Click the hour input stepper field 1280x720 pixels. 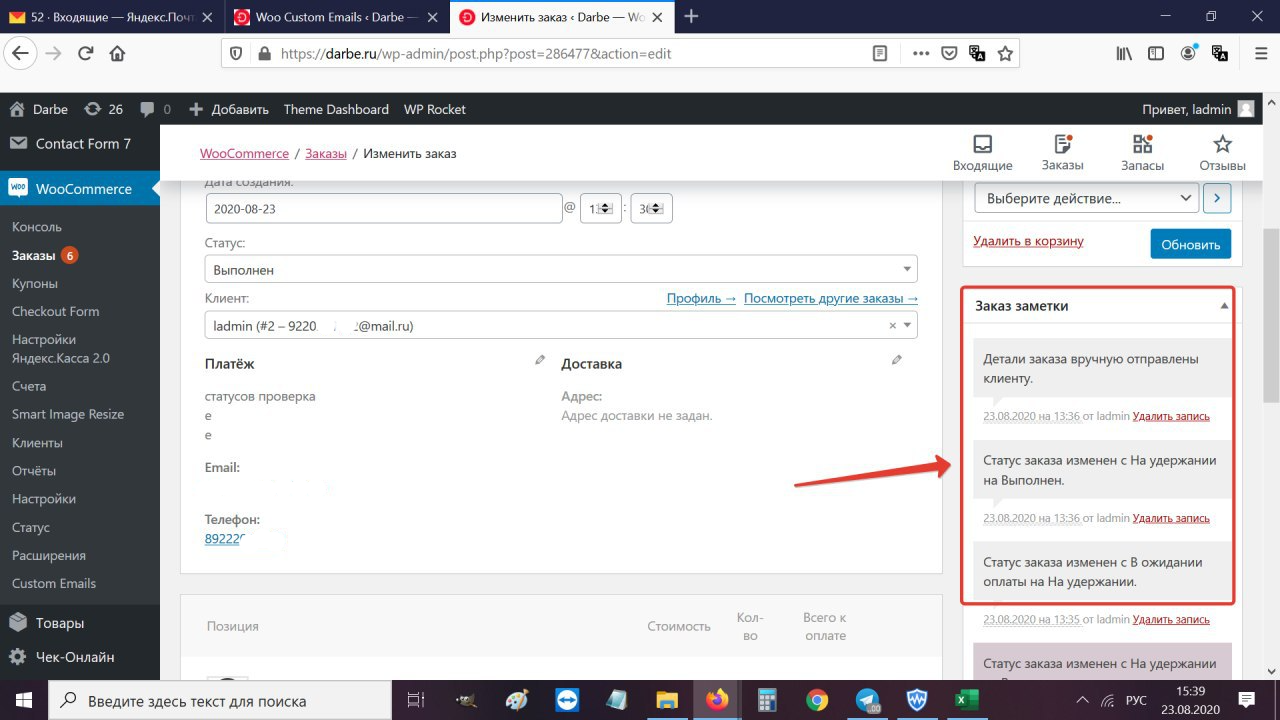pyautogui.click(x=601, y=208)
